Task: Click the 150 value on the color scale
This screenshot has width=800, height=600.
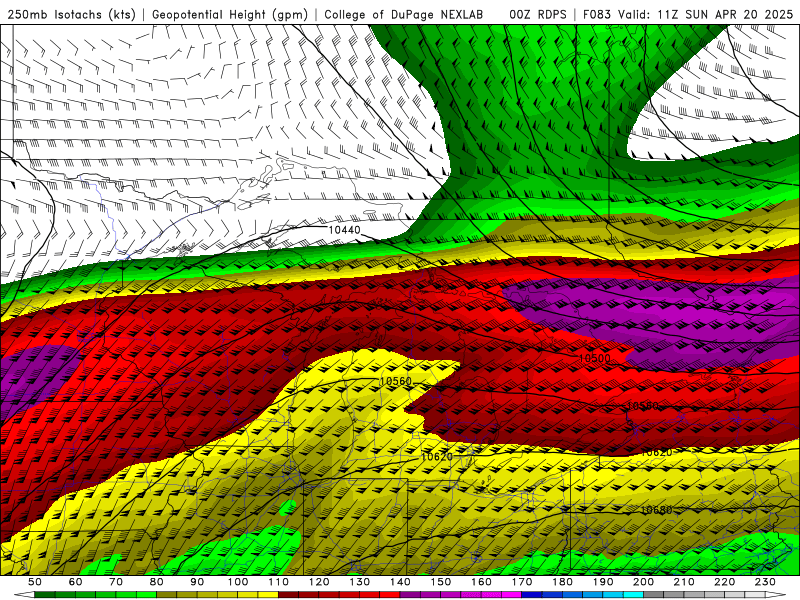Action: point(441,582)
